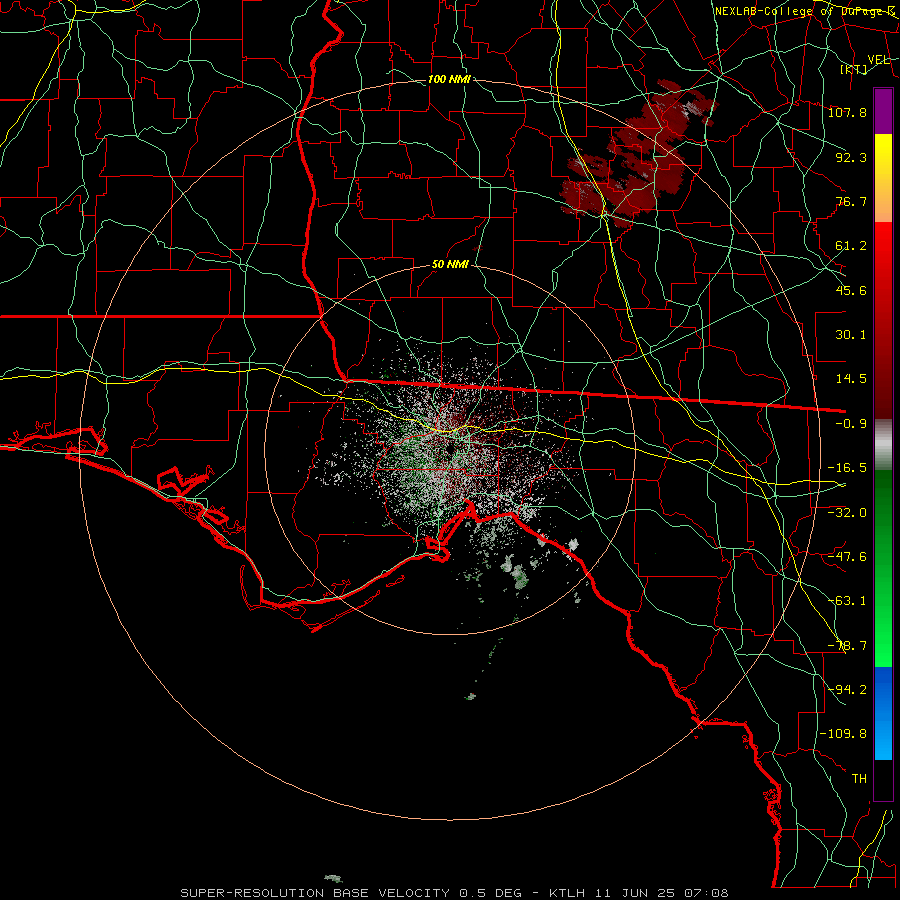The width and height of the screenshot is (900, 900).
Task: Click the NEXLAB-College of DuPage credit text
Action: [x=805, y=11]
